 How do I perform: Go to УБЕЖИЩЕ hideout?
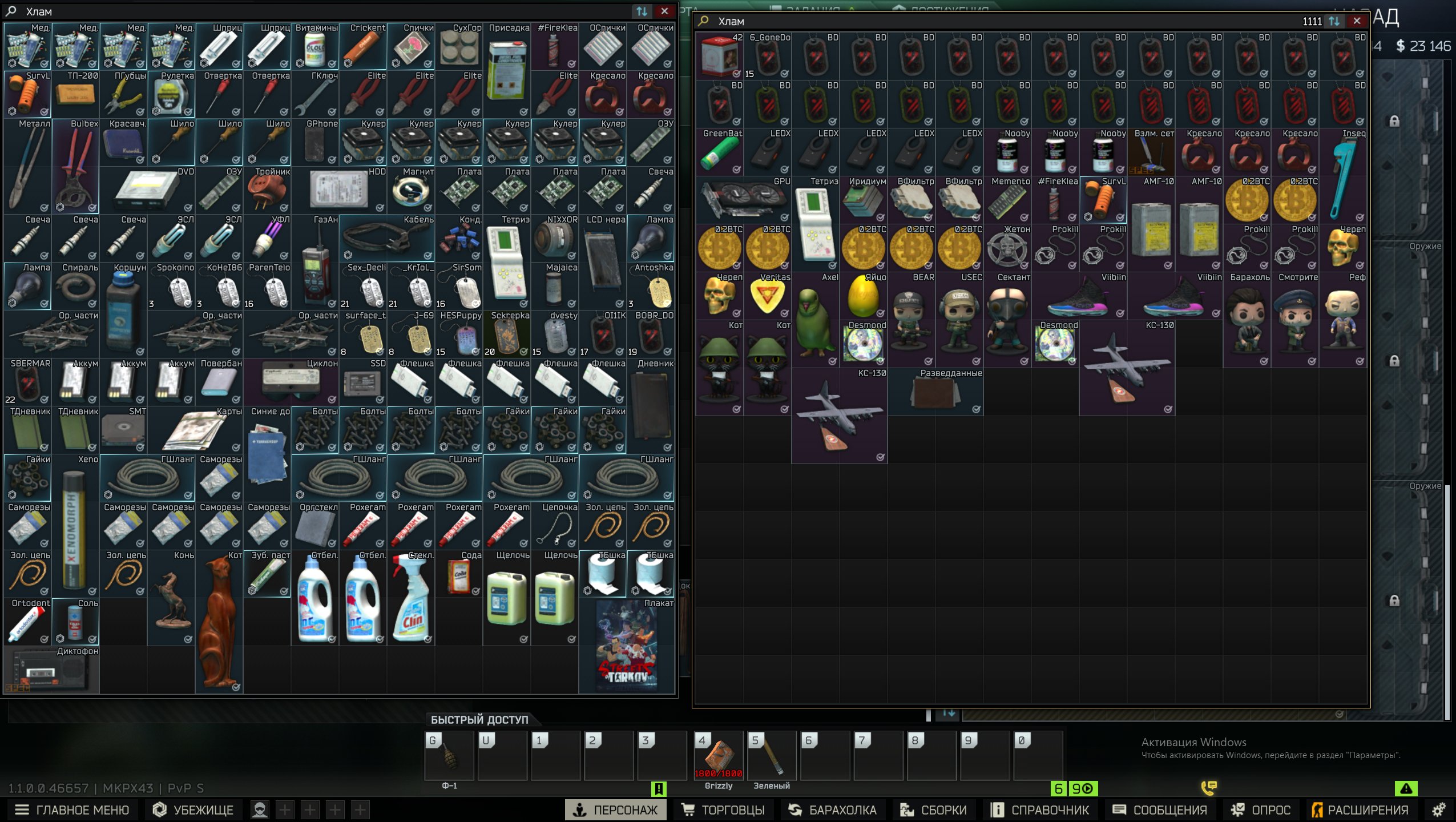[x=193, y=809]
